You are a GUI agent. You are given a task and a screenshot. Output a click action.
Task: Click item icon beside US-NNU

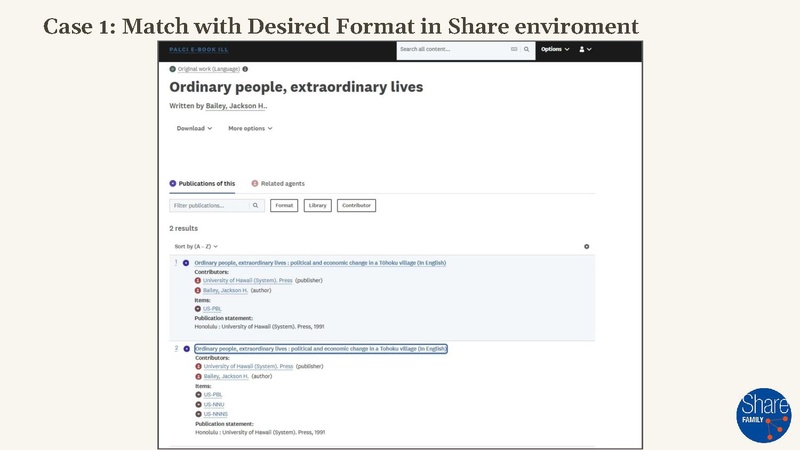pyautogui.click(x=198, y=405)
